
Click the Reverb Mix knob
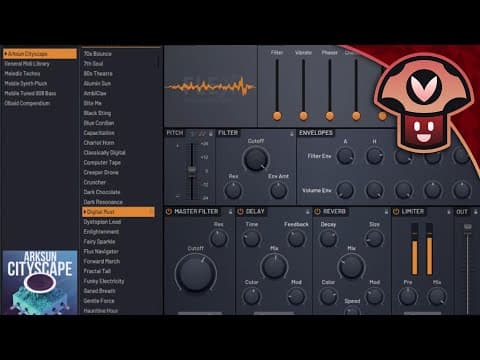click(351, 266)
